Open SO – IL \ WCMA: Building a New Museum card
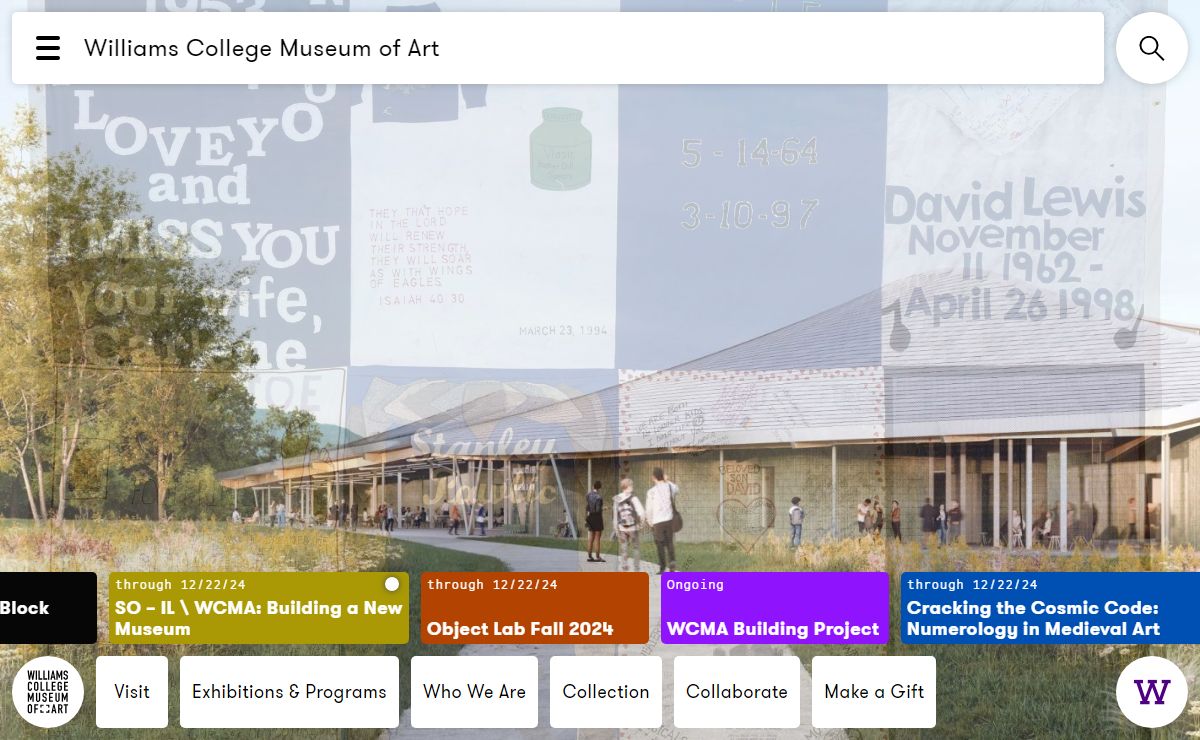Screen dimensions: 1200x740 pyautogui.click(x=259, y=608)
